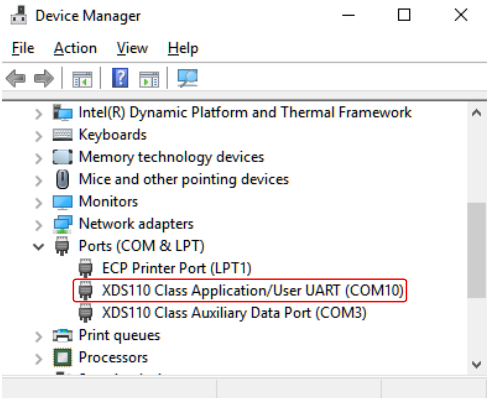
Task: Expand the Network adapters node
Action: (39, 225)
